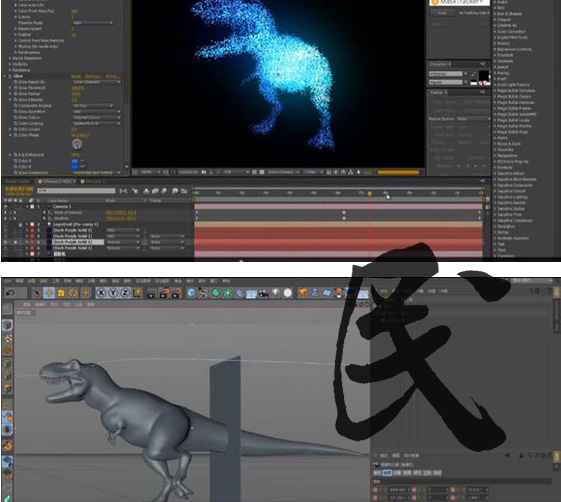Toggle hide shy layers switch in timeline

point(147,191)
